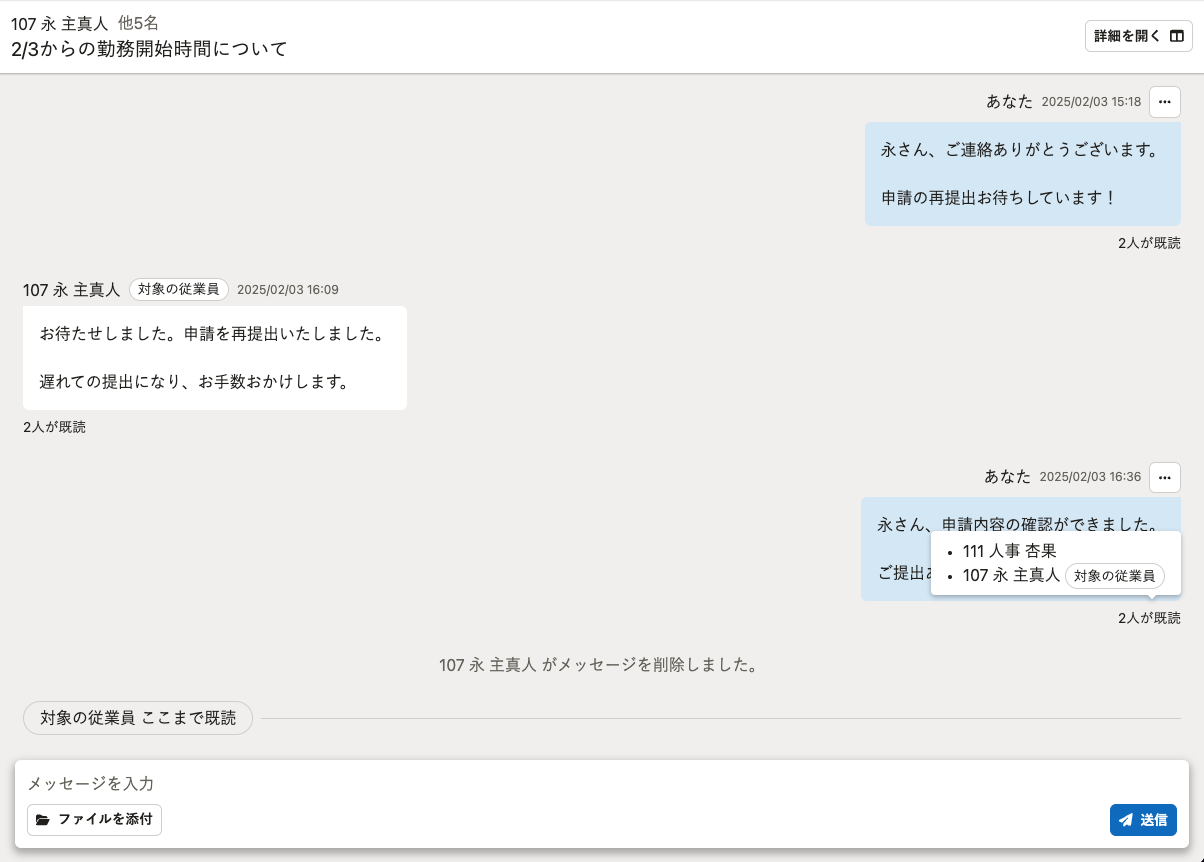The width and height of the screenshot is (1204, 862).
Task: Click 2人が既読 below the 16:36 message
Action: click(x=1149, y=618)
